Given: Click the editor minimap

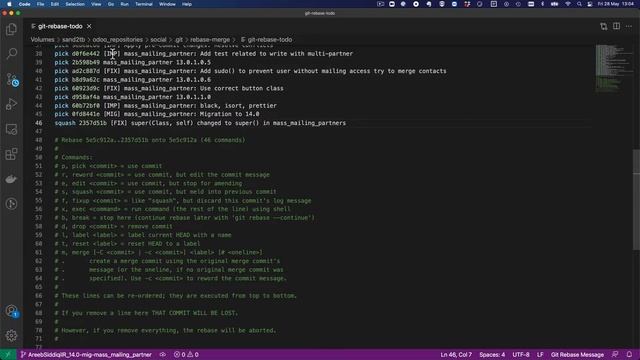Looking at the screenshot, I should pos(613,68).
